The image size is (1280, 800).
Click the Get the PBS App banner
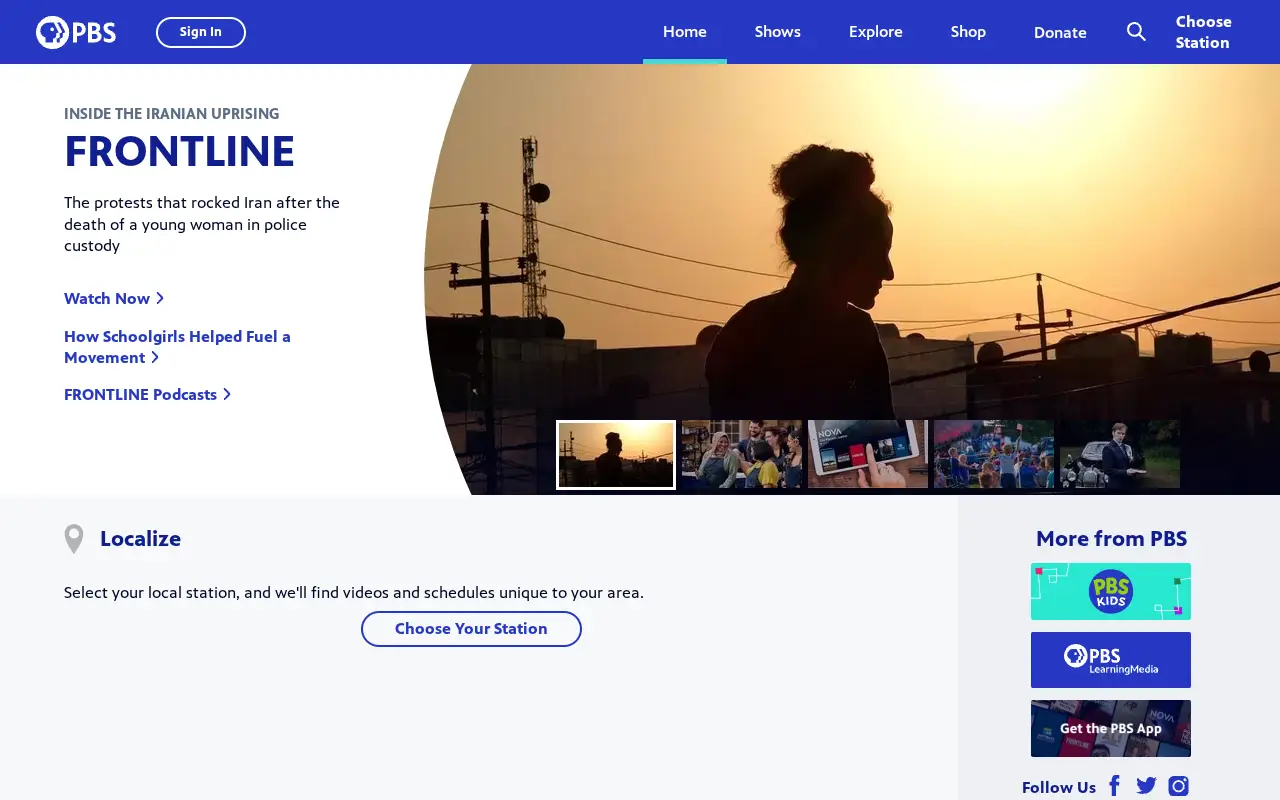(x=1111, y=728)
